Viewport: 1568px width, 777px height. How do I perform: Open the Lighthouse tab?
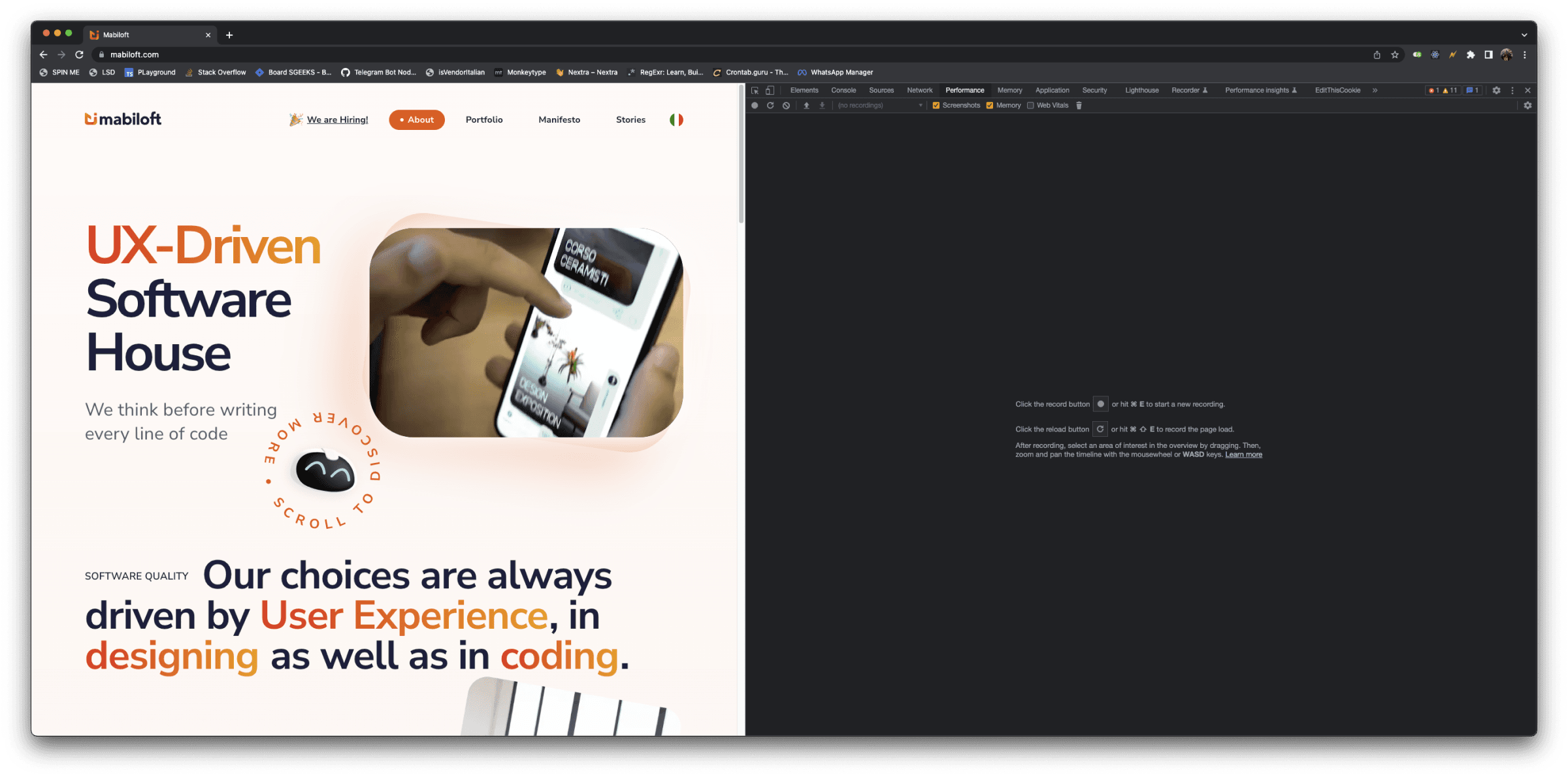(x=1141, y=90)
